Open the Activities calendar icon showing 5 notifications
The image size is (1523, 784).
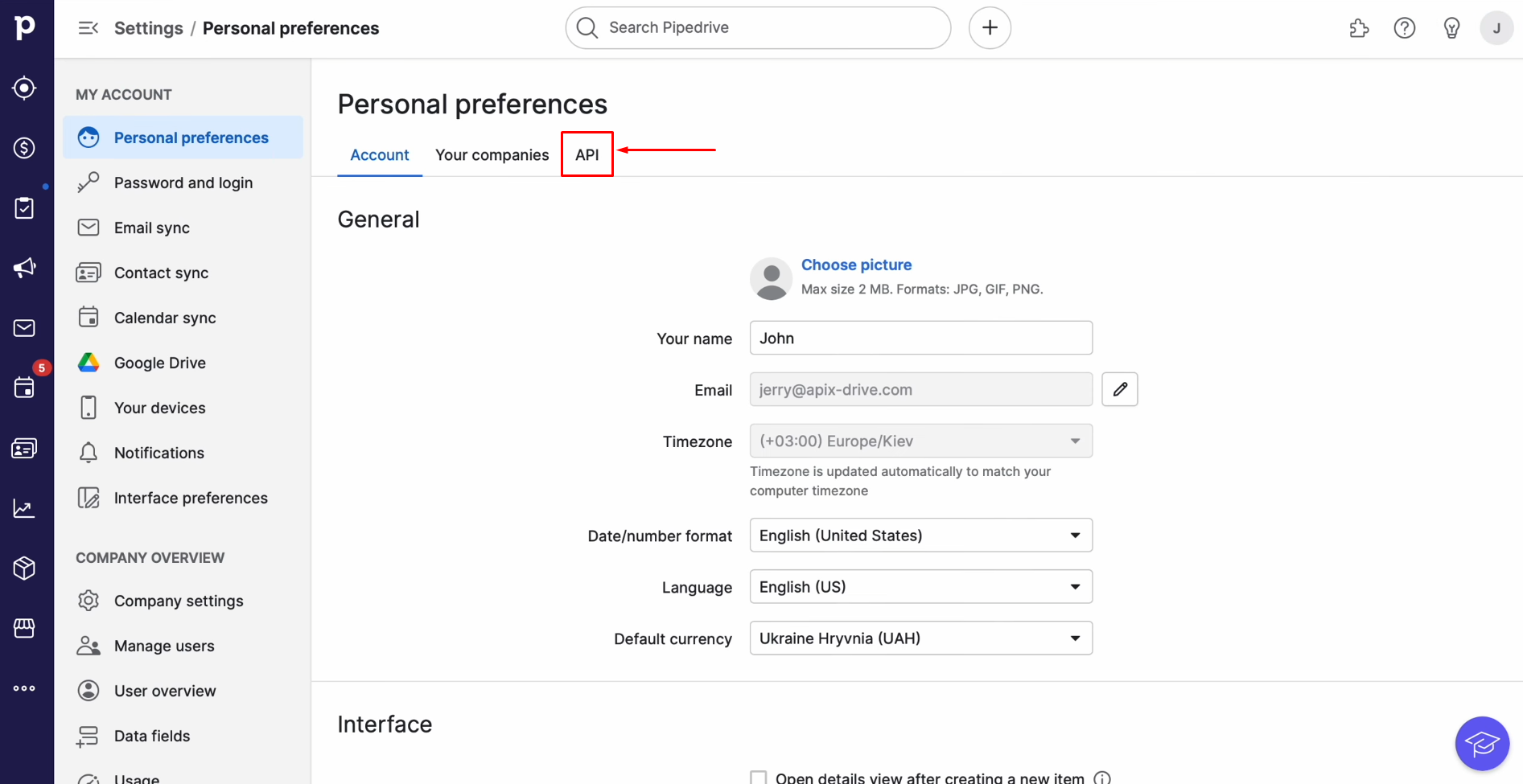(x=24, y=387)
